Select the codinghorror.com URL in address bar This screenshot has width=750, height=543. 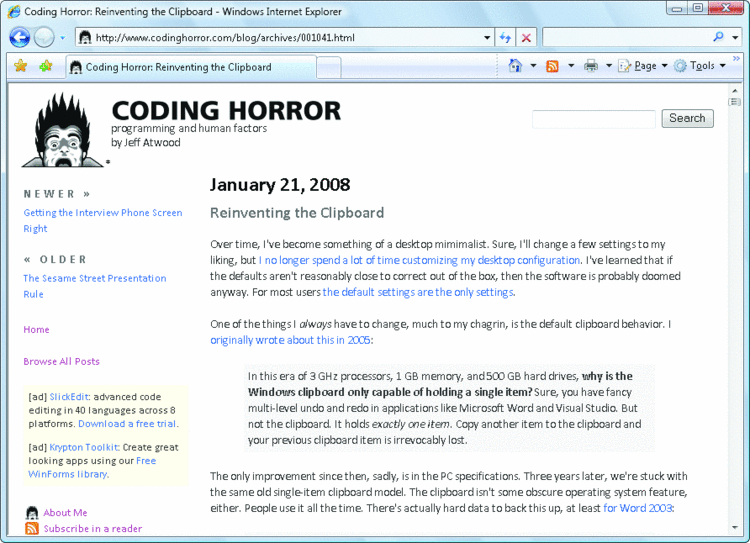pos(225,38)
